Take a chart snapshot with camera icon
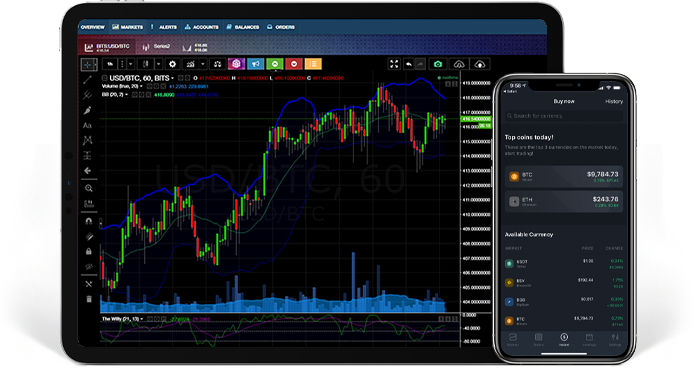695x368 pixels. pos(438,64)
